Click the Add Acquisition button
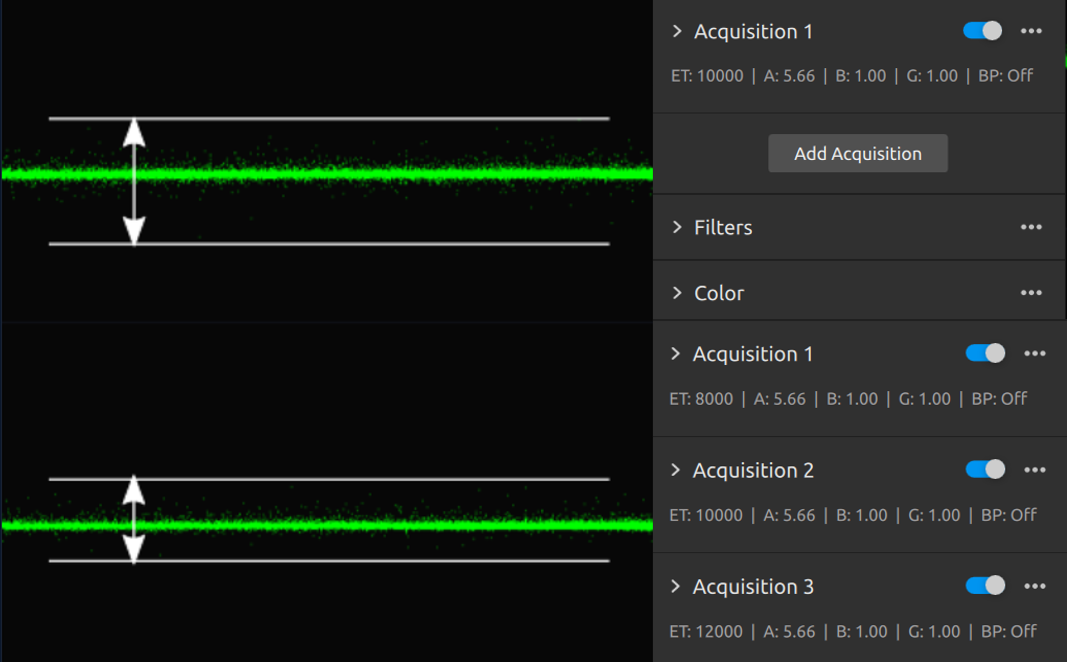This screenshot has width=1067, height=662. (857, 154)
